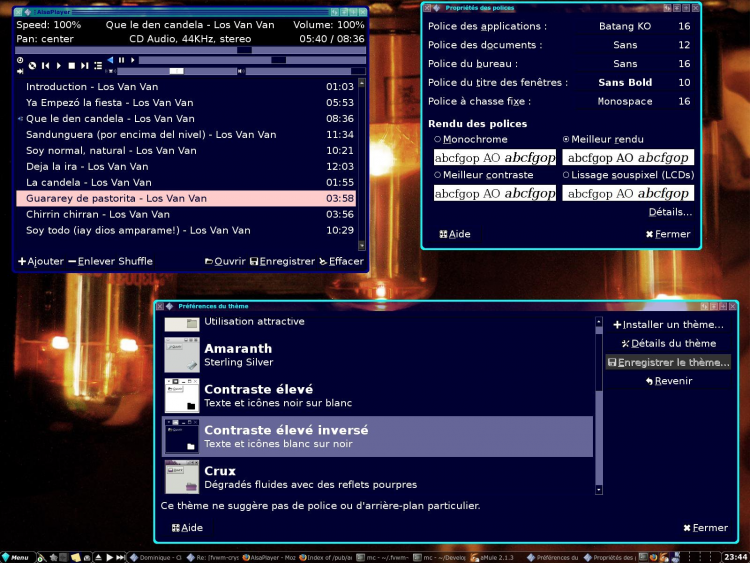Click the Détails... button in font properties

pyautogui.click(x=669, y=212)
